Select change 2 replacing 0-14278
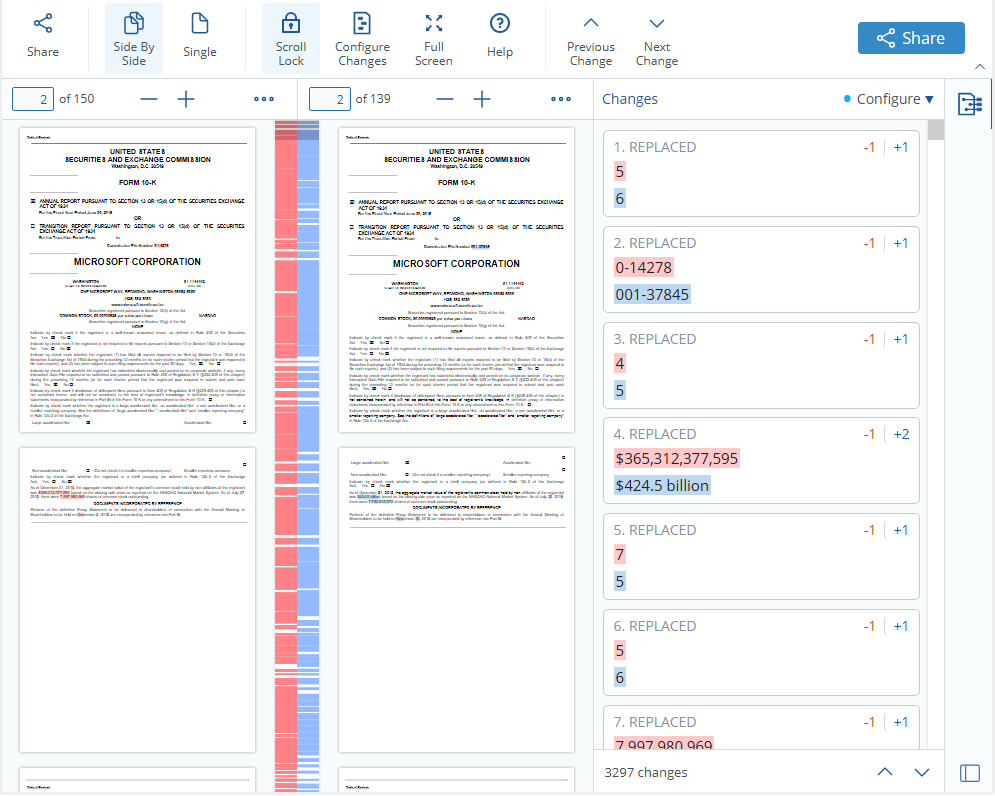 [x=761, y=269]
